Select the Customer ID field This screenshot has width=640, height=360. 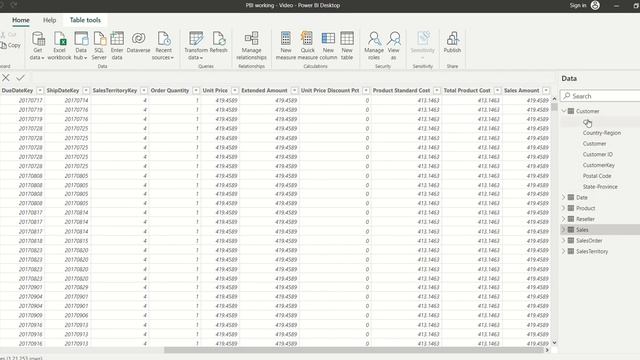click(x=598, y=154)
